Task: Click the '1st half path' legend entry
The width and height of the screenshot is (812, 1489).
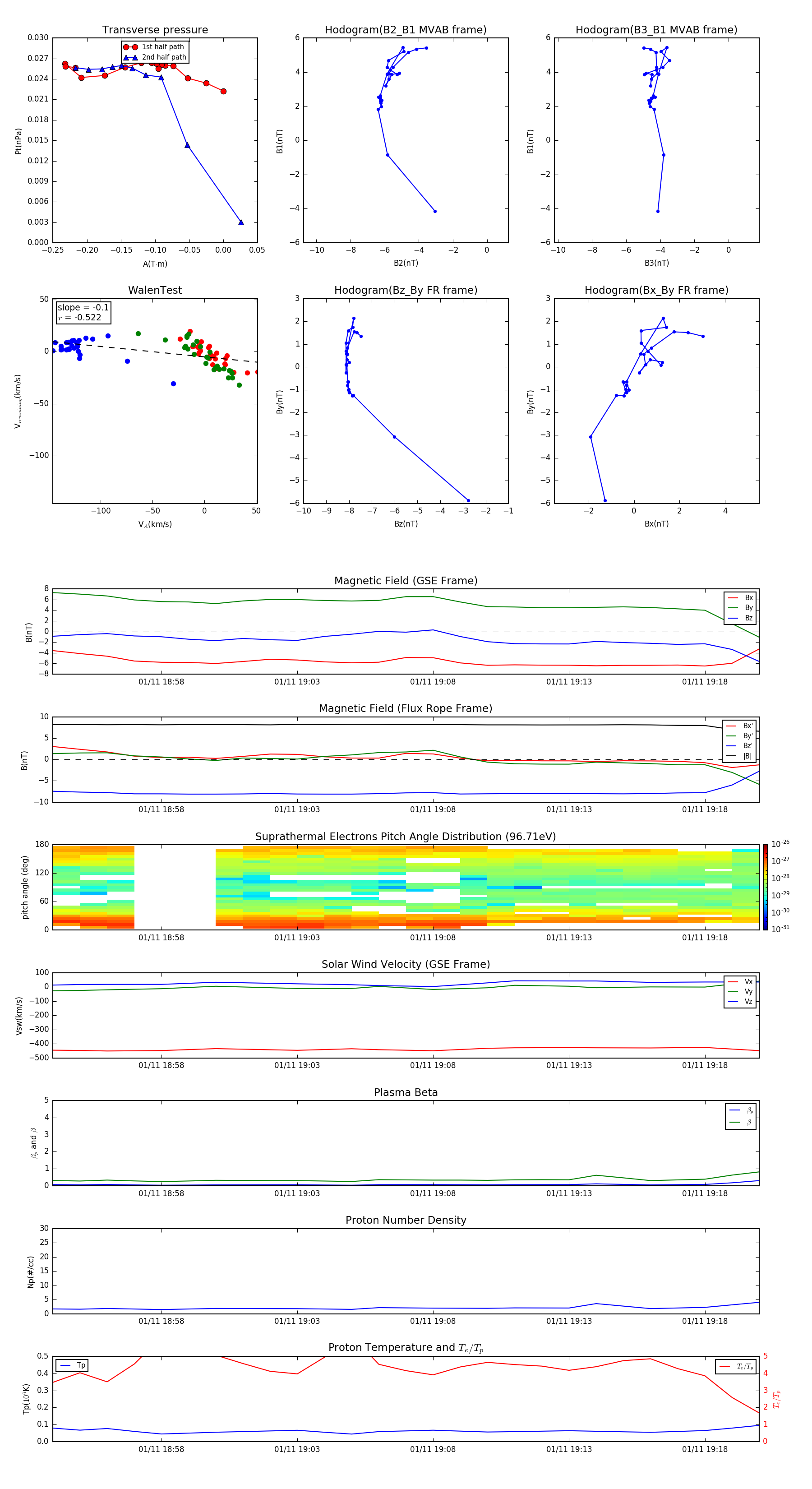Action: tap(154, 47)
